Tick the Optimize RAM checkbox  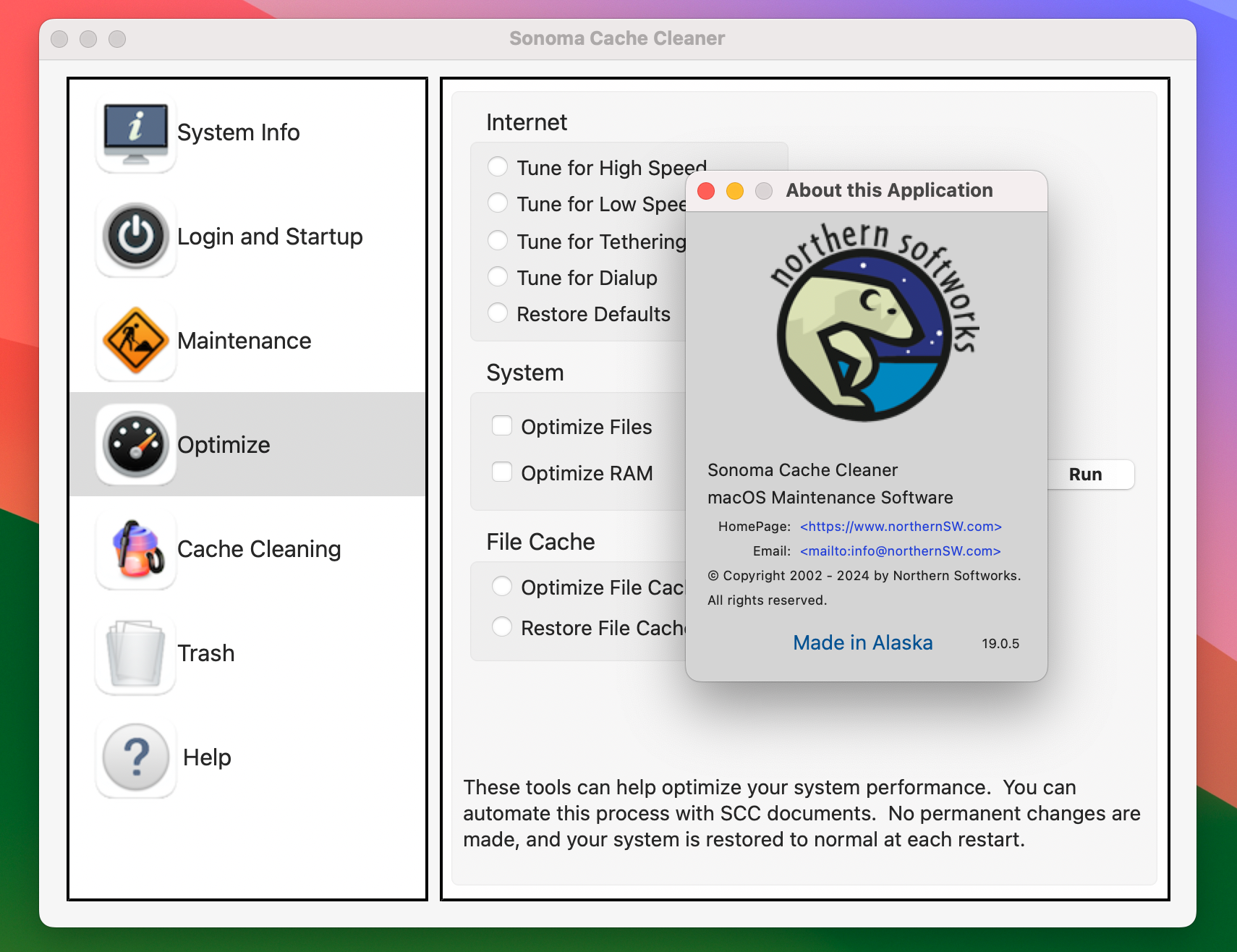(502, 472)
